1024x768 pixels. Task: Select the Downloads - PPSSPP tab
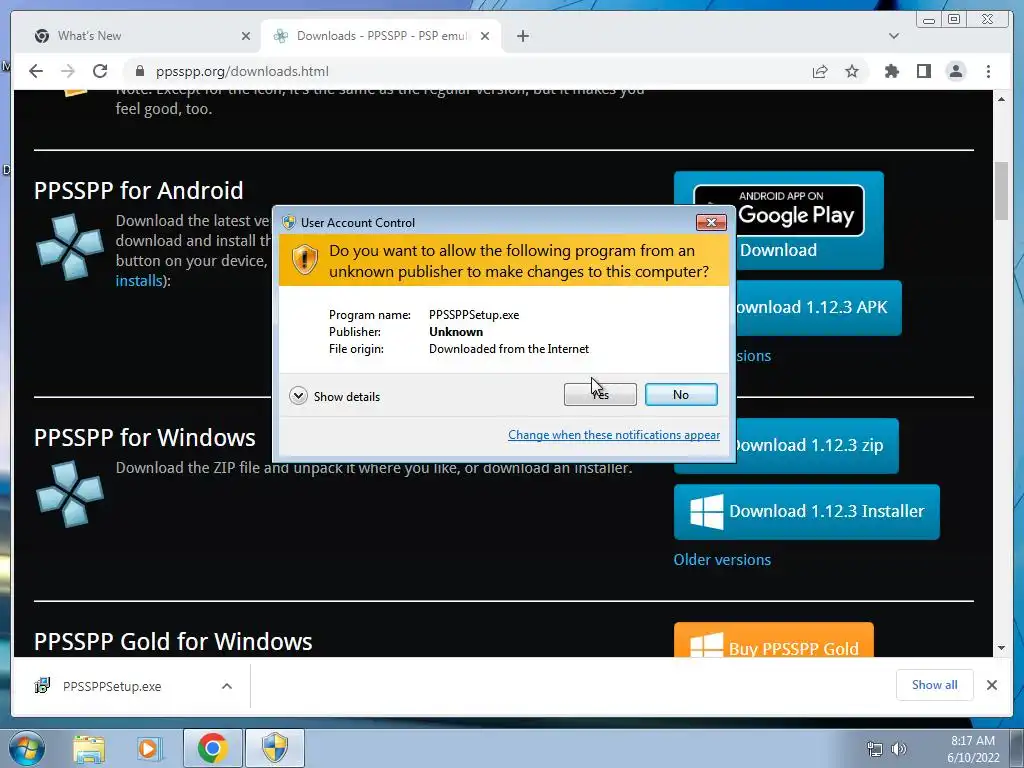[381, 36]
